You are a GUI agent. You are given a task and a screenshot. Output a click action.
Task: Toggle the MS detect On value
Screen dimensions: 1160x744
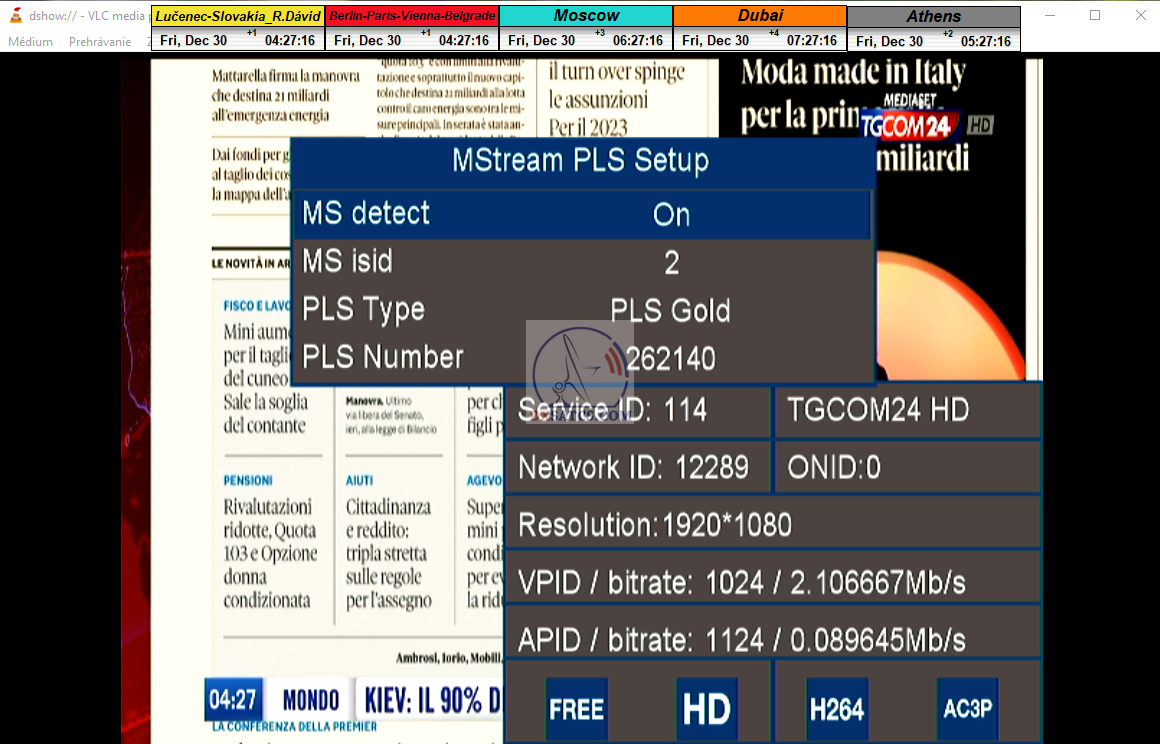click(x=671, y=215)
